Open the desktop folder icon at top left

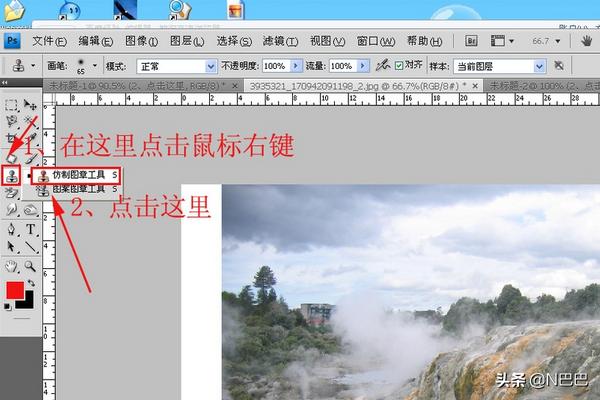coord(14,10)
